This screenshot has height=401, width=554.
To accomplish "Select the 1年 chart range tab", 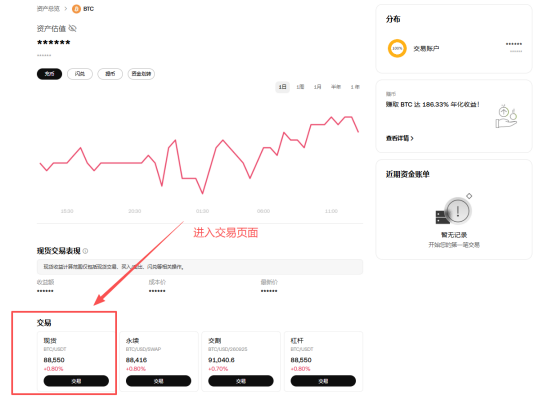I will [355, 87].
